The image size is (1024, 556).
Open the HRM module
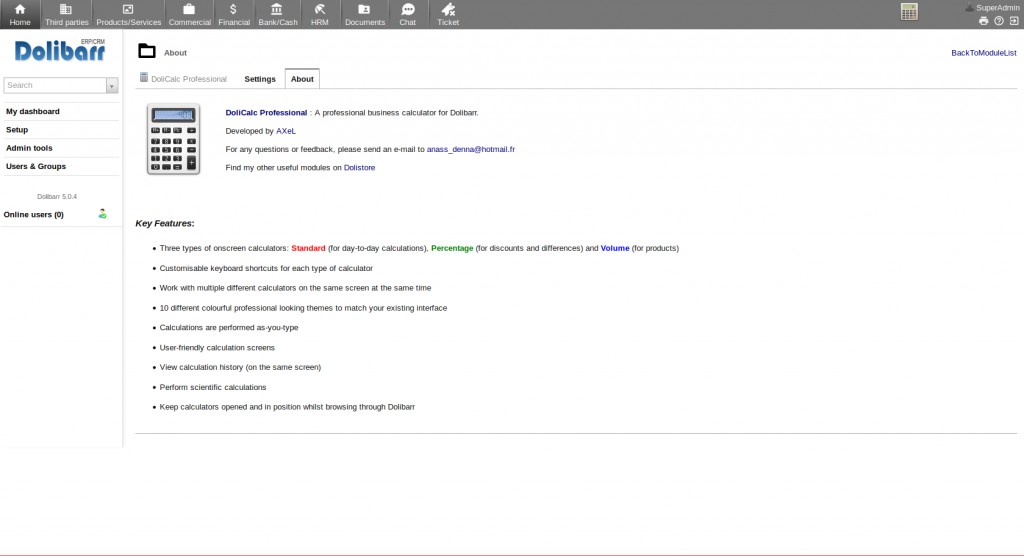click(320, 14)
